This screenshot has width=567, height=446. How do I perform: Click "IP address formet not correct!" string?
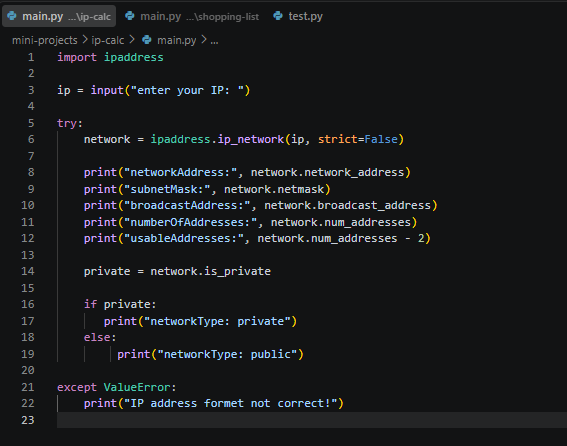click(231, 403)
